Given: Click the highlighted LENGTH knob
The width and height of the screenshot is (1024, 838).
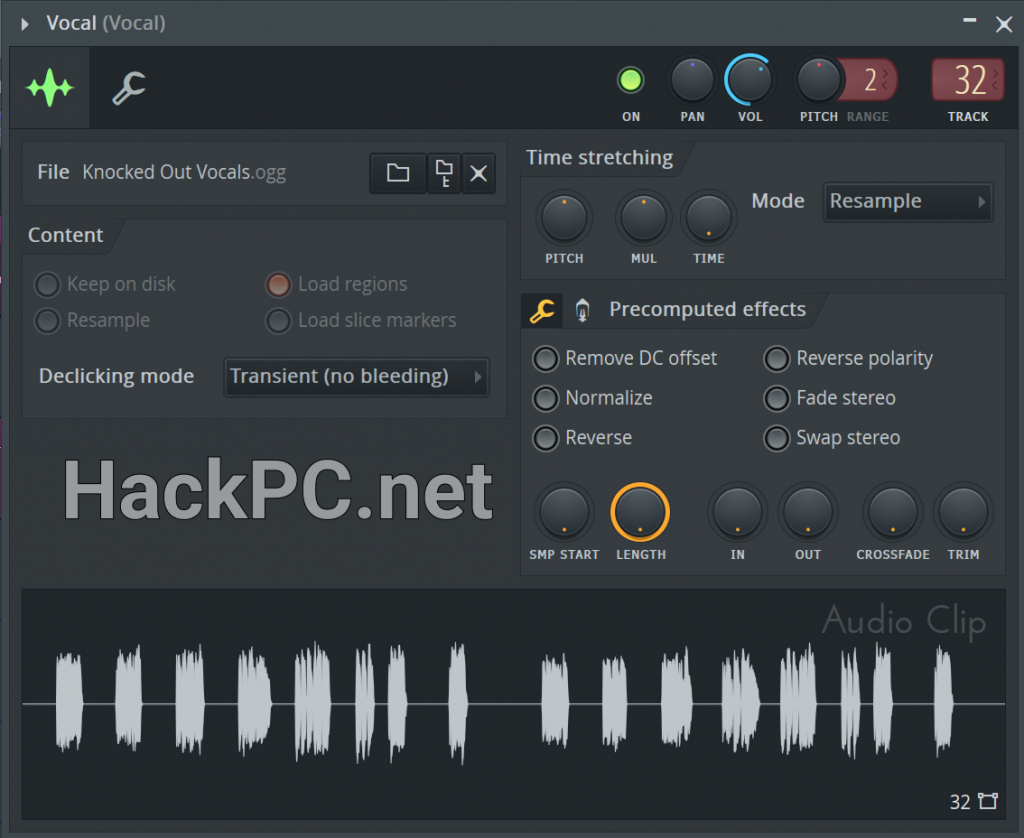Looking at the screenshot, I should tap(640, 512).
